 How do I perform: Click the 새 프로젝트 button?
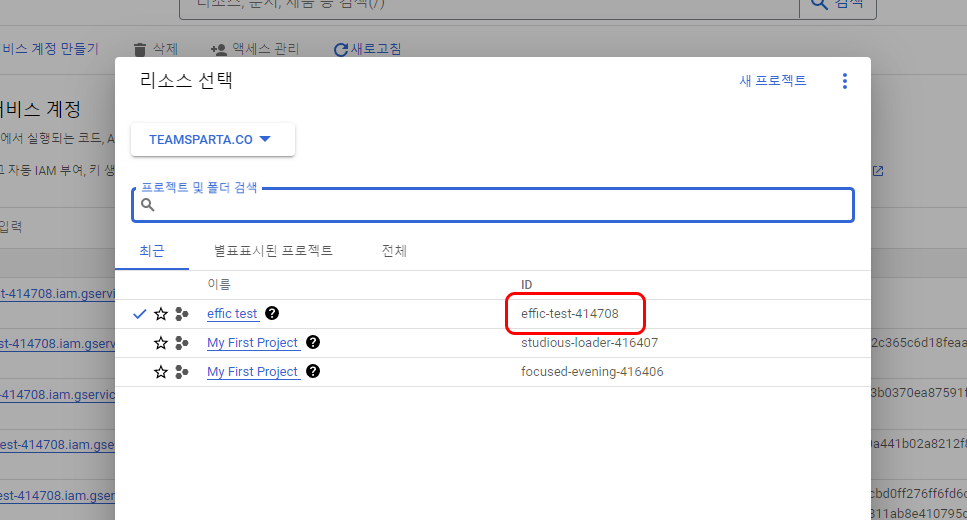click(x=773, y=81)
